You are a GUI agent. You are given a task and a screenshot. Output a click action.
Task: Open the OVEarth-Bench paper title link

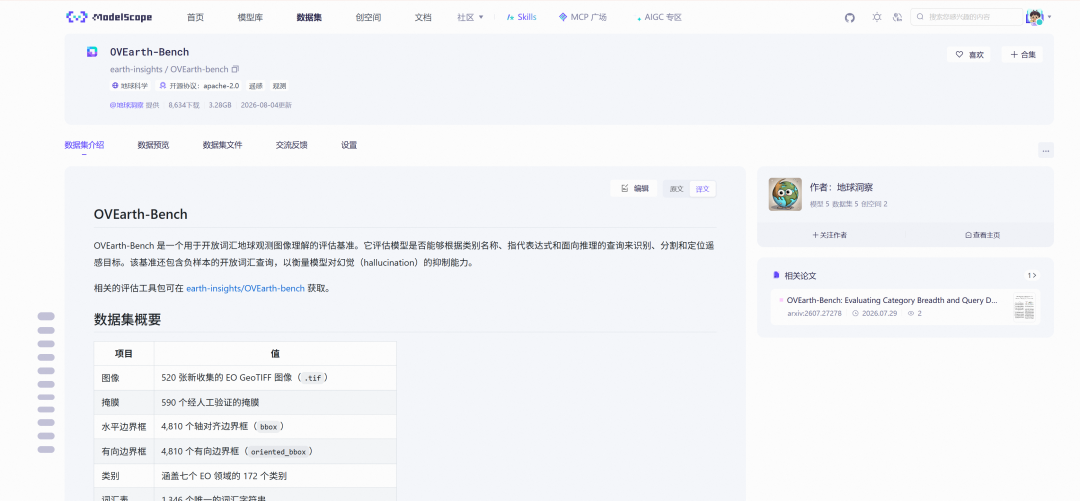tap(892, 300)
